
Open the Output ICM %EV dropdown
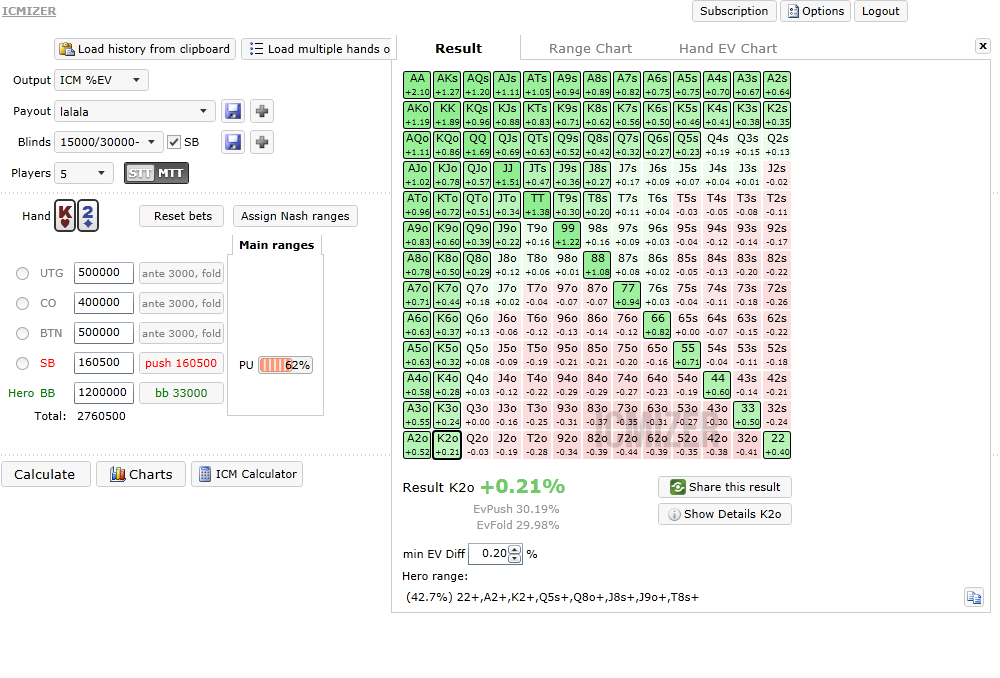tap(100, 80)
